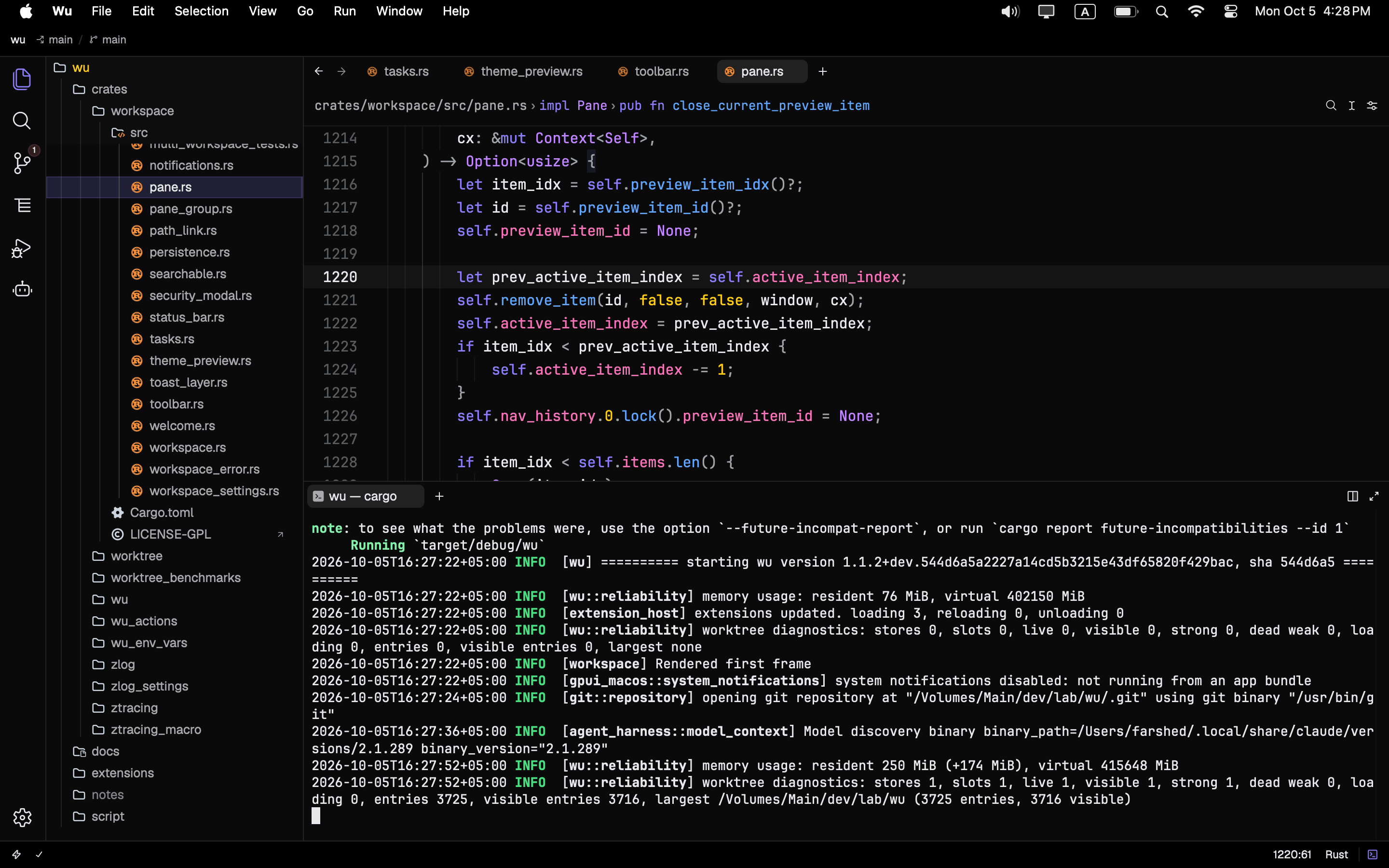This screenshot has width=1389, height=868.
Task: Switch to the theme_preview.rs tab
Action: click(523, 71)
